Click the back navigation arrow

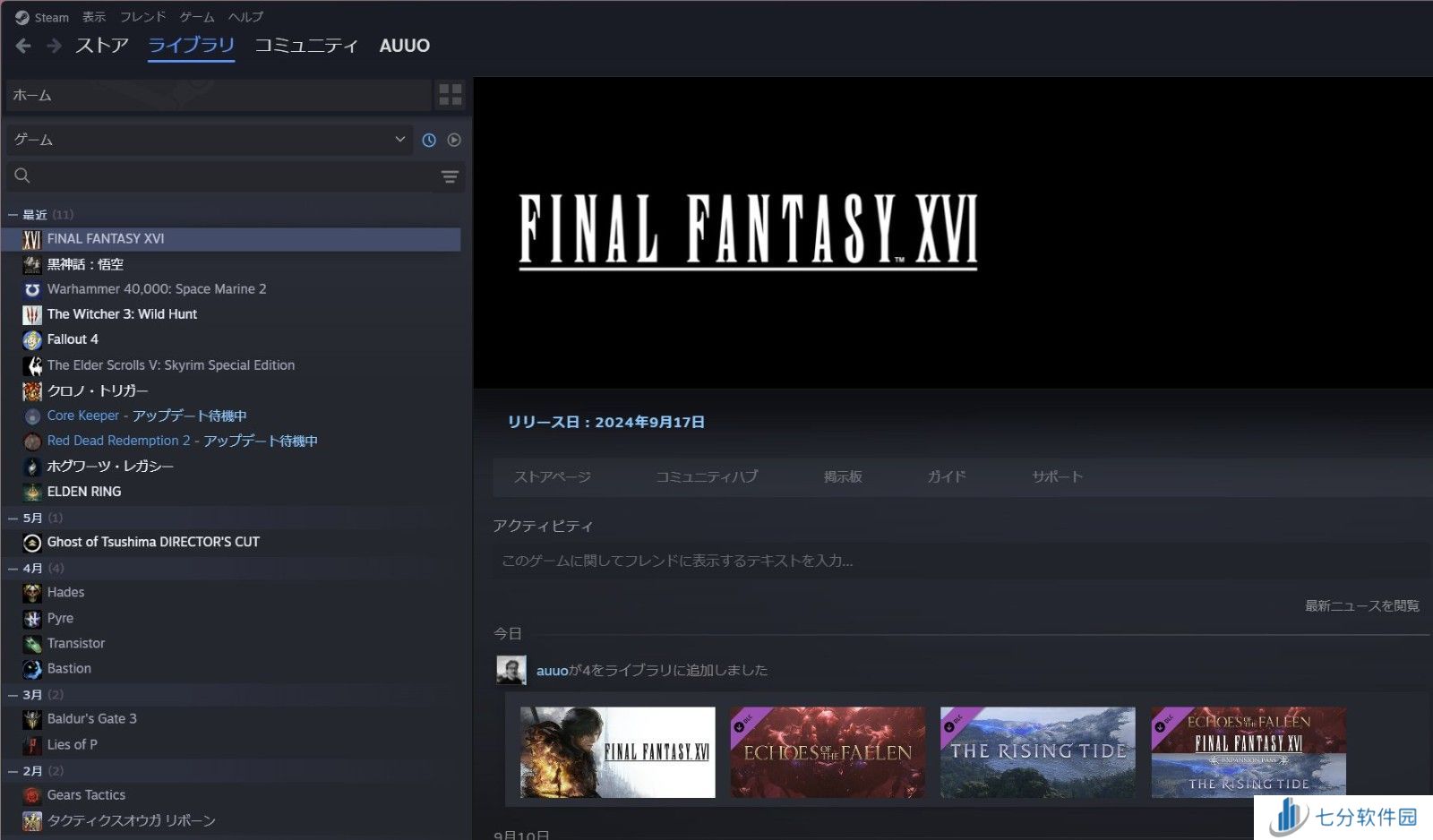click(24, 46)
